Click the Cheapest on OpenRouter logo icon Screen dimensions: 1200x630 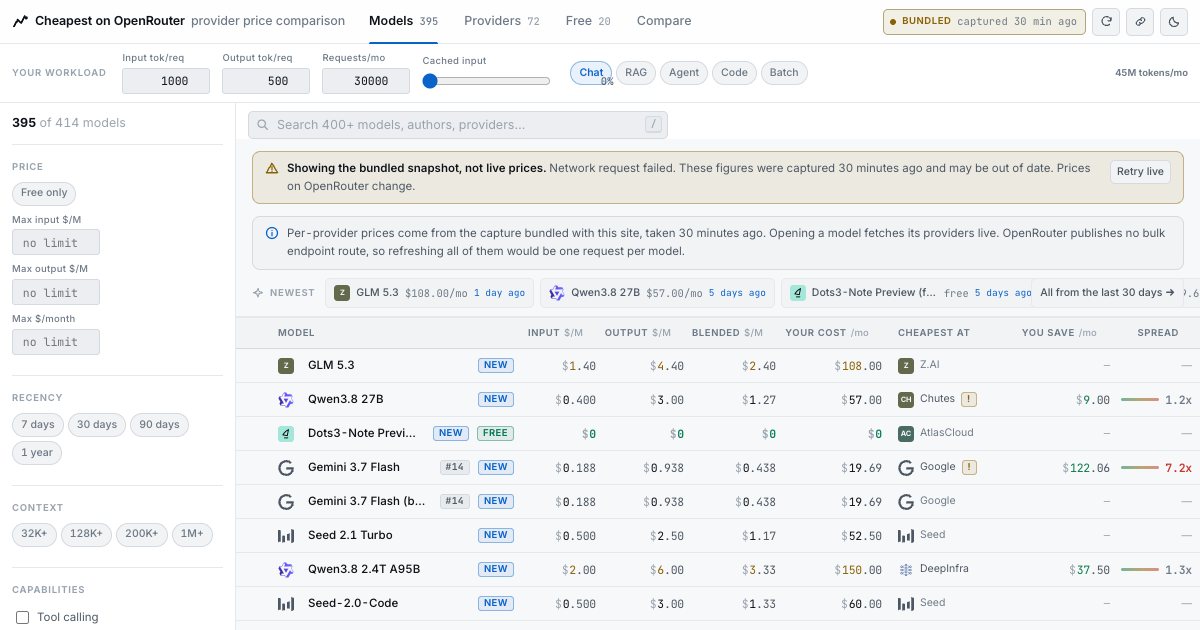coord(21,21)
